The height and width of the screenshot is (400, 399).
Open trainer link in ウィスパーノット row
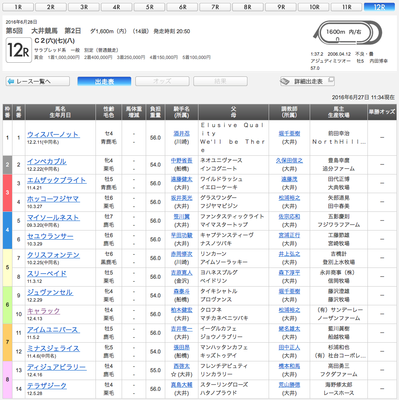click(x=289, y=133)
